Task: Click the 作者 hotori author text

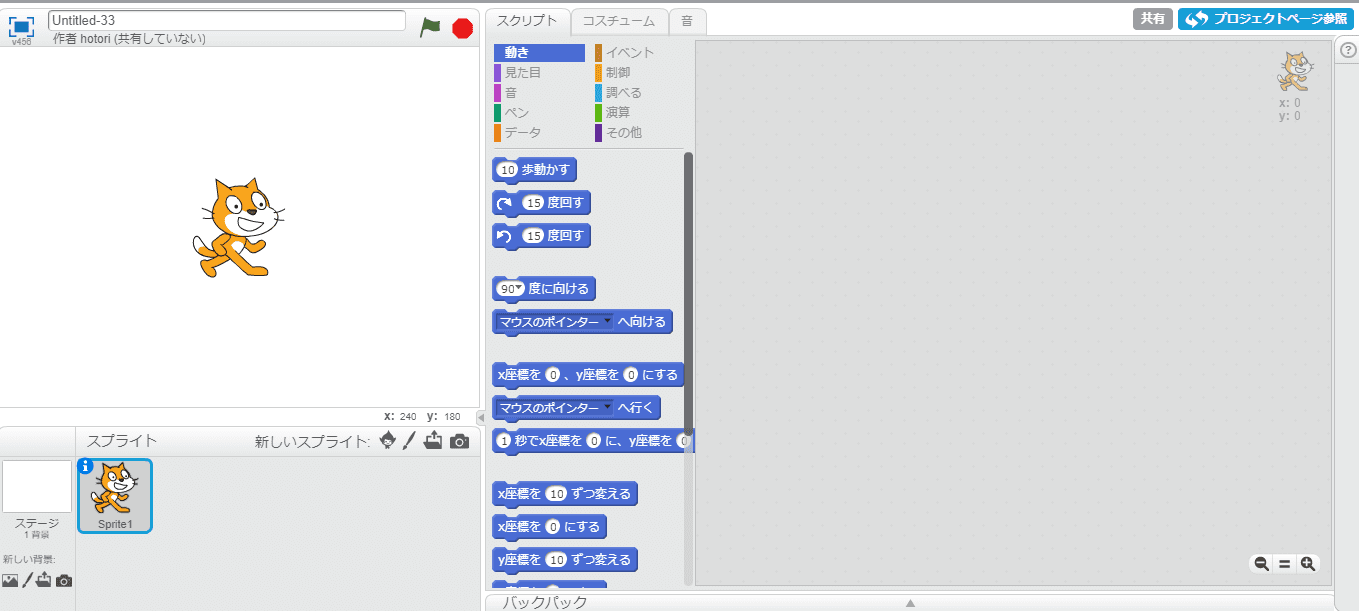Action: click(130, 39)
